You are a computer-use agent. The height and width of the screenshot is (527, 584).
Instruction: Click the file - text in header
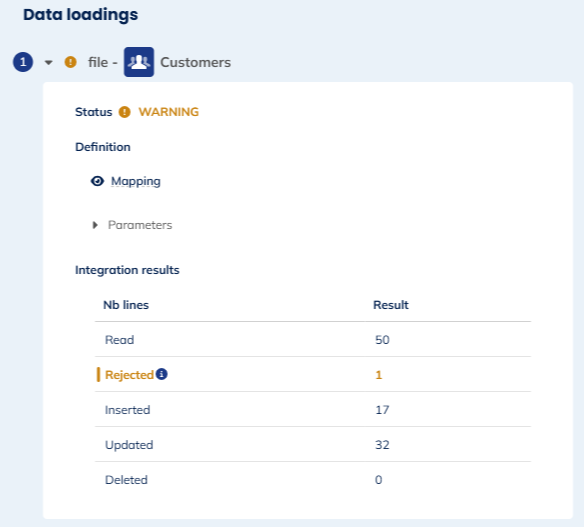click(103, 62)
